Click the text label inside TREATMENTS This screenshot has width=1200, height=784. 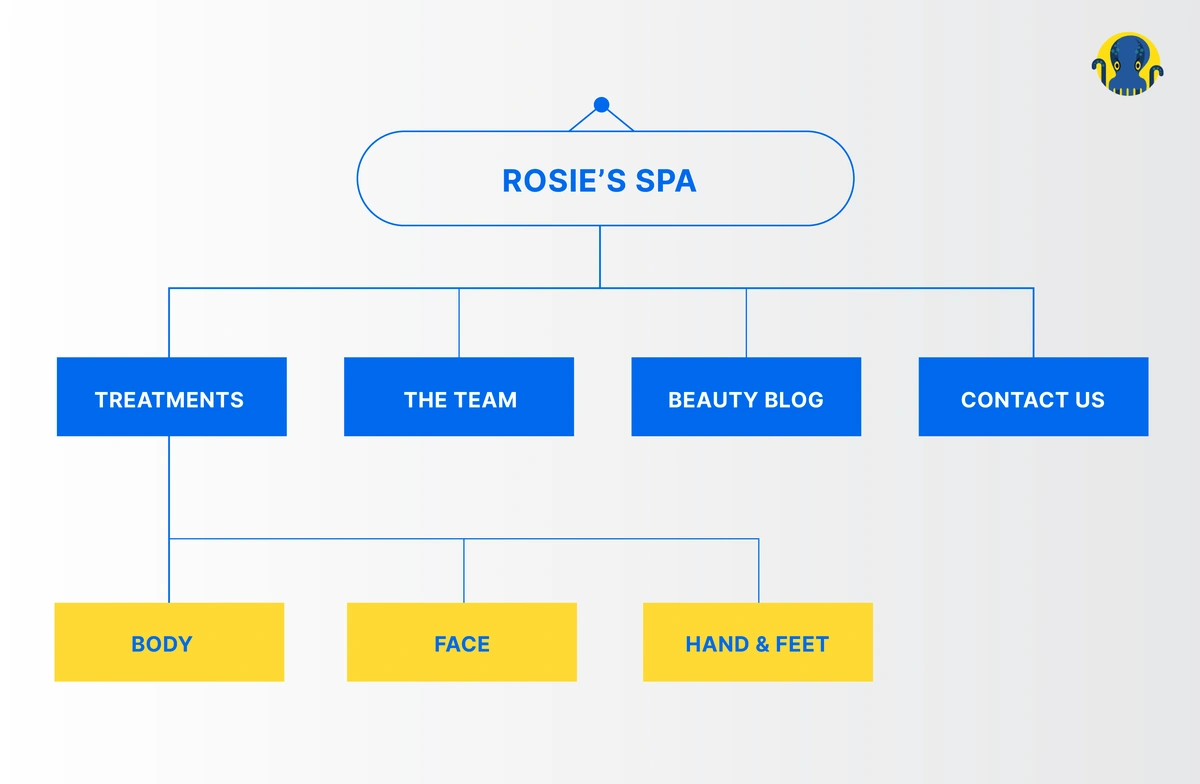coord(169,398)
